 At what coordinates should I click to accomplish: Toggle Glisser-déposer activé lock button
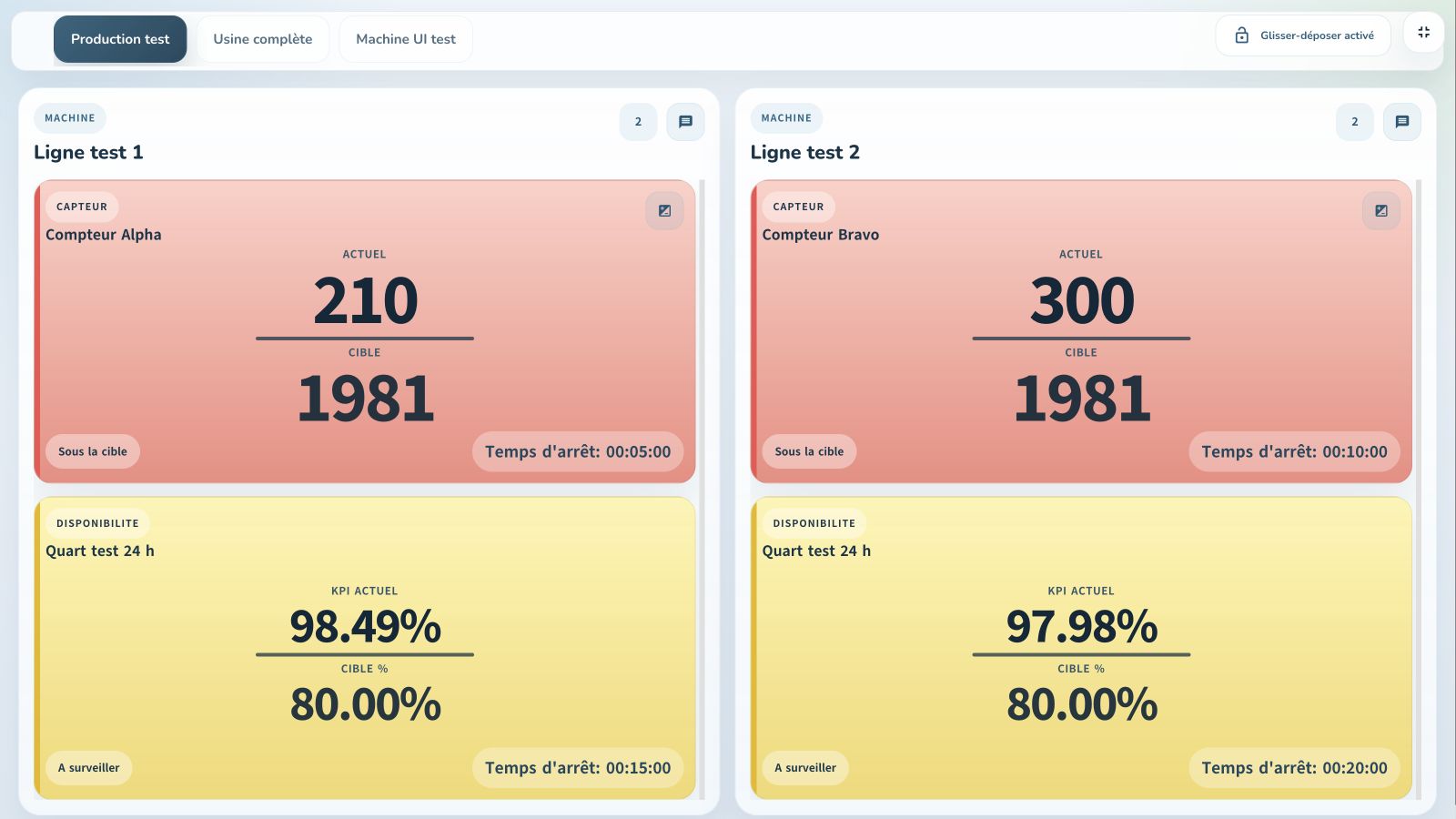[x=1303, y=35]
